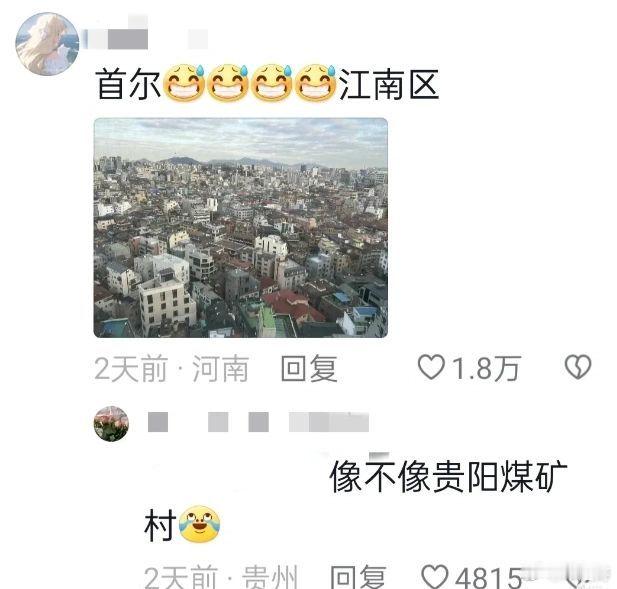Select the 江南区 comment text
The width and height of the screenshot is (617, 589).
389,84
